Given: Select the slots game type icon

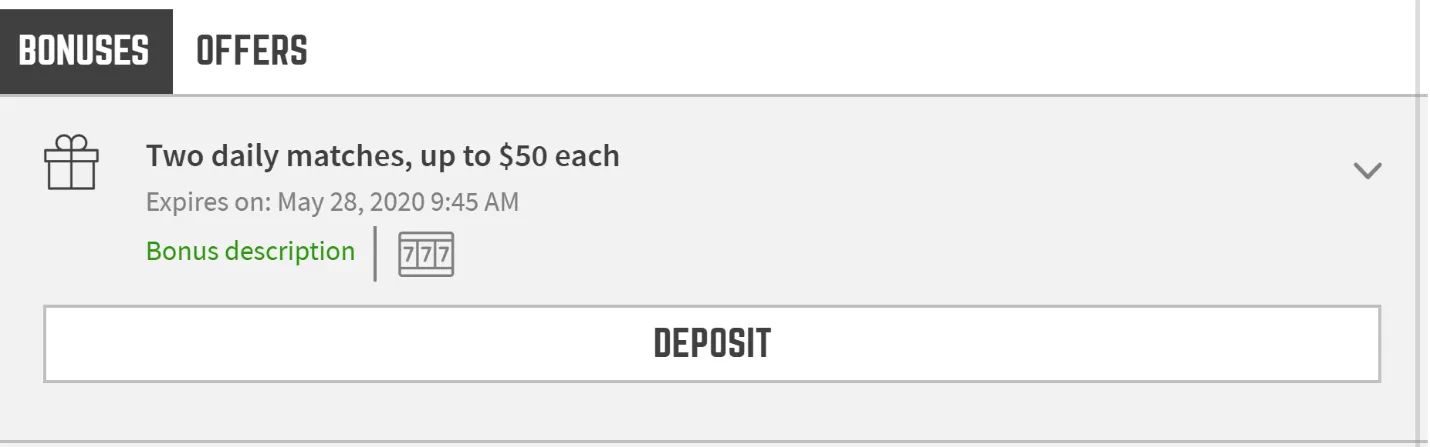Looking at the screenshot, I should (x=426, y=255).
